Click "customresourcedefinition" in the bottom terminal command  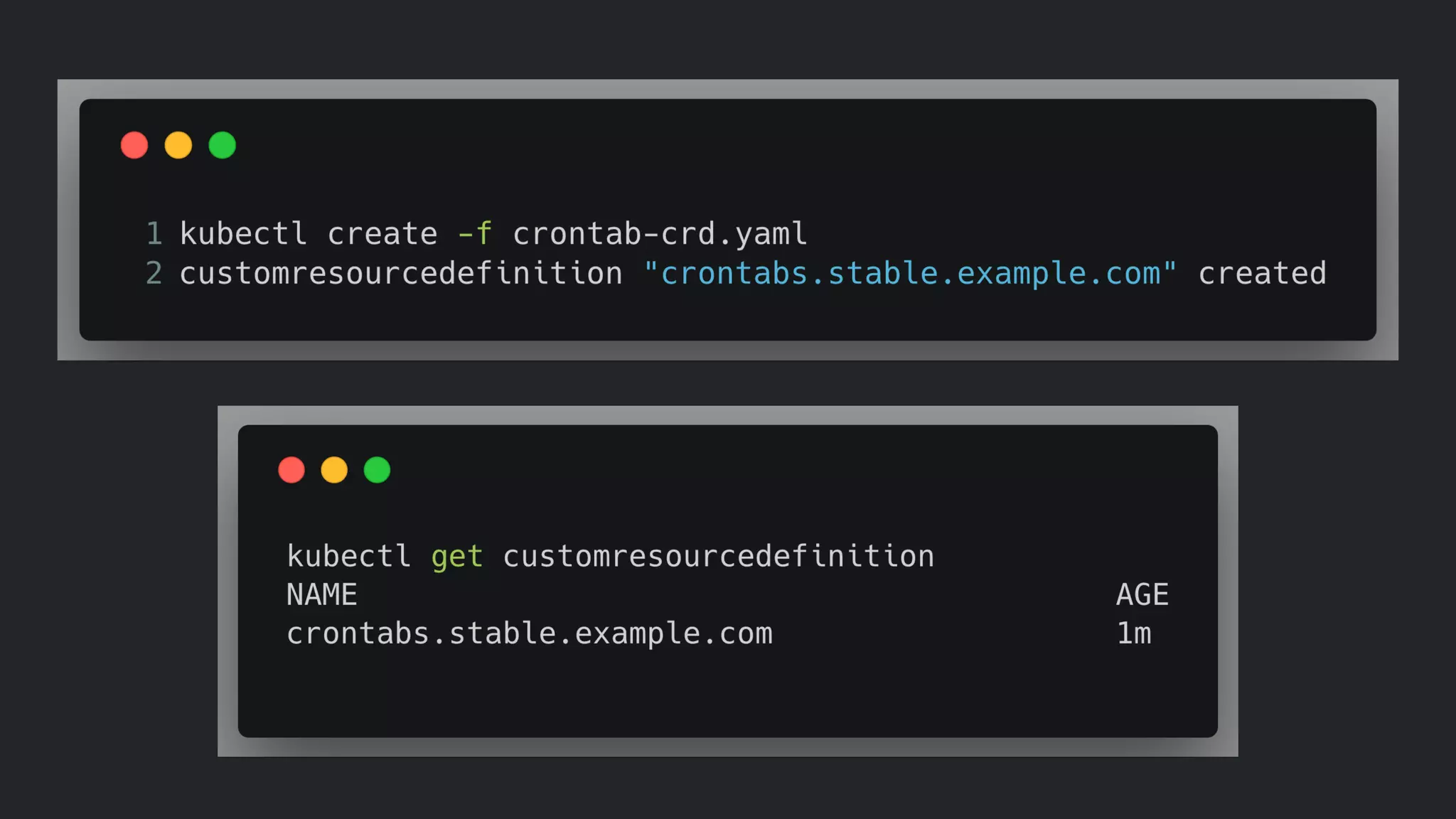(718, 557)
